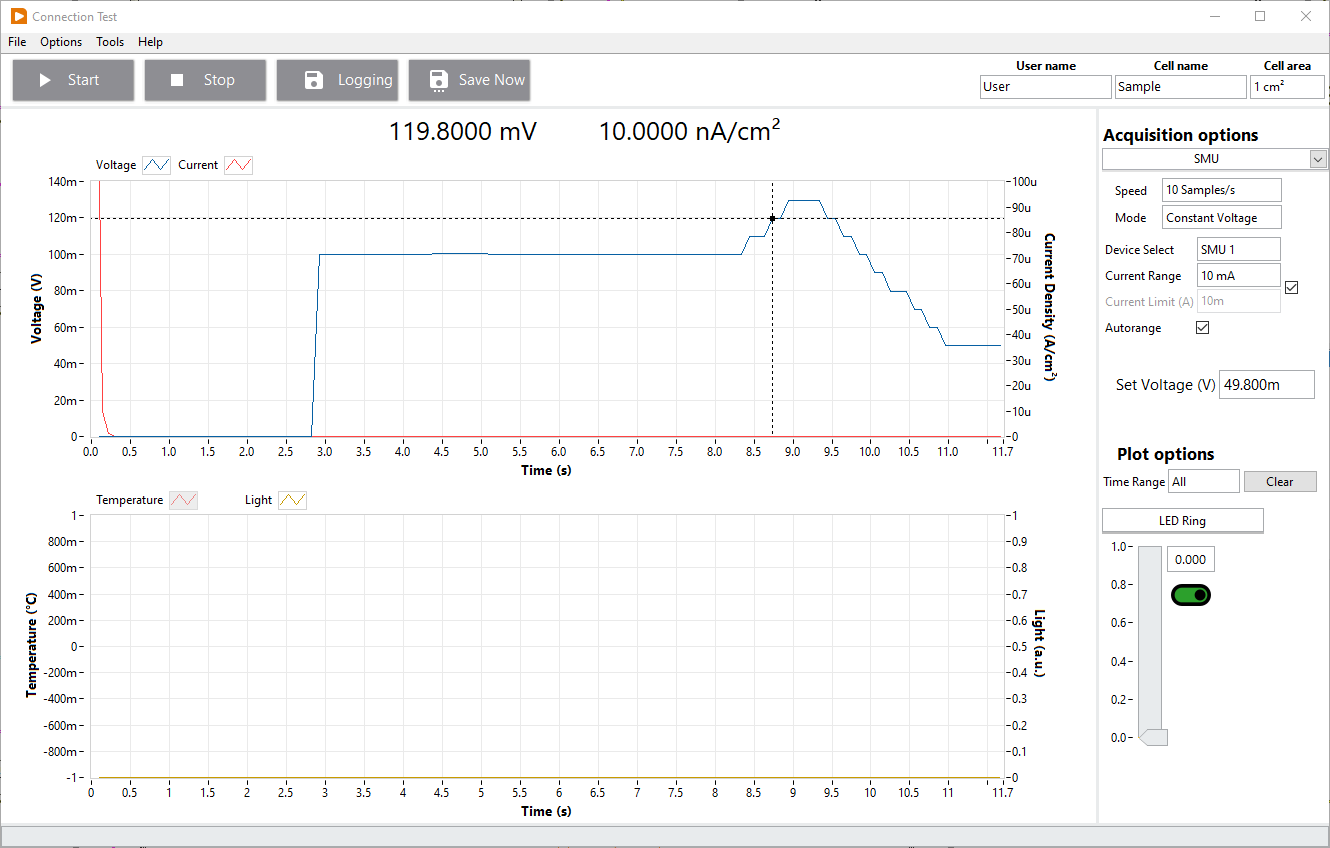Click the Start play icon button
1330x848 pixels.
[x=45, y=80]
